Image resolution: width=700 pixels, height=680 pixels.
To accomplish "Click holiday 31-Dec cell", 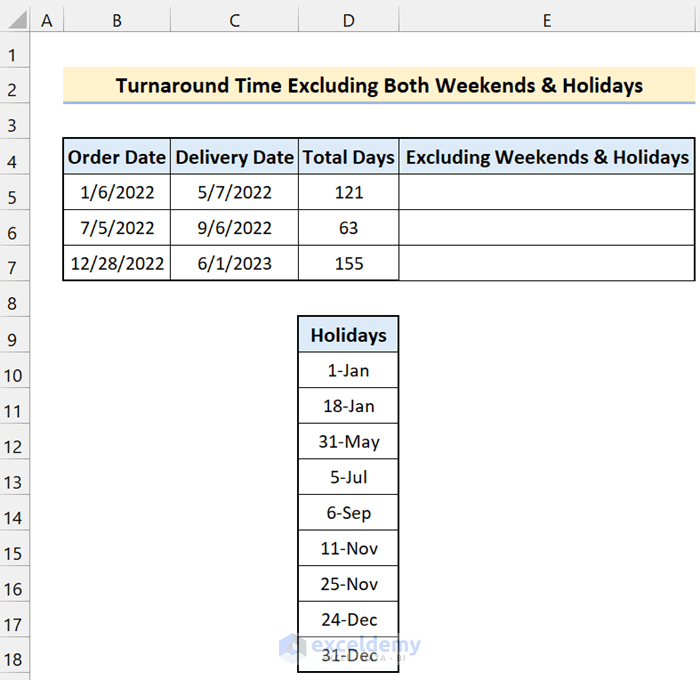I will 349,655.
